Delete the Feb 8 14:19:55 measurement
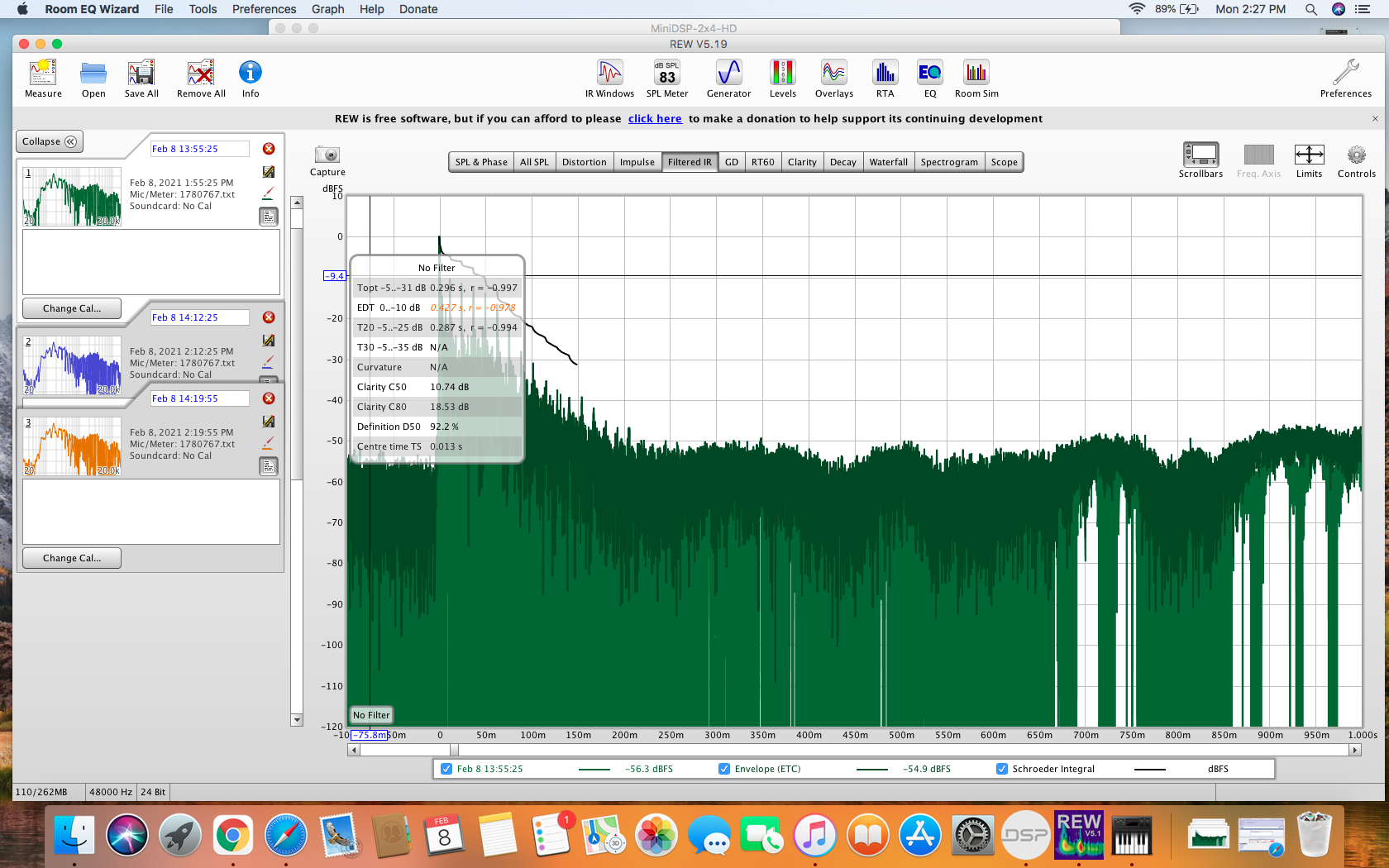Viewport: 1389px width, 868px height. click(x=269, y=398)
